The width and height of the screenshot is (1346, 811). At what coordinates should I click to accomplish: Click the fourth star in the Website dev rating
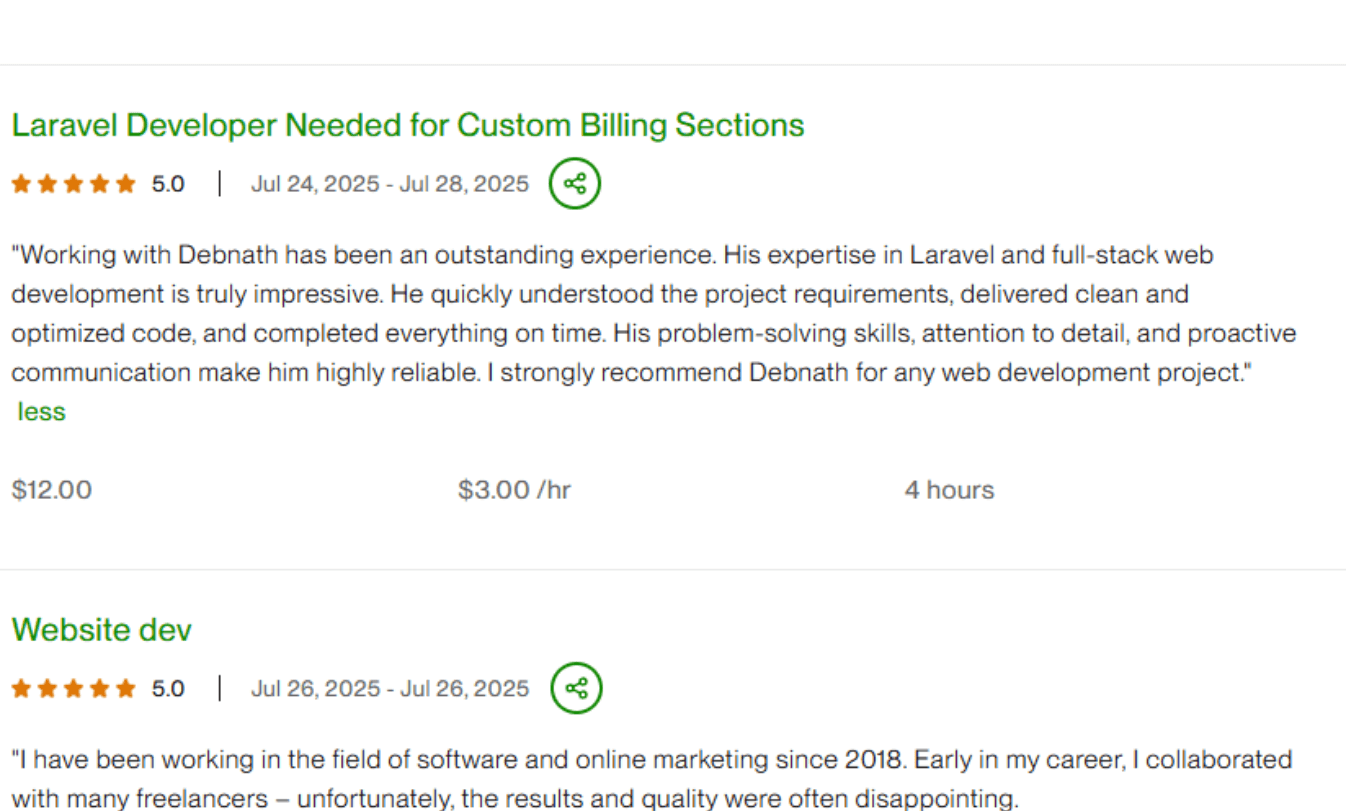tap(98, 688)
